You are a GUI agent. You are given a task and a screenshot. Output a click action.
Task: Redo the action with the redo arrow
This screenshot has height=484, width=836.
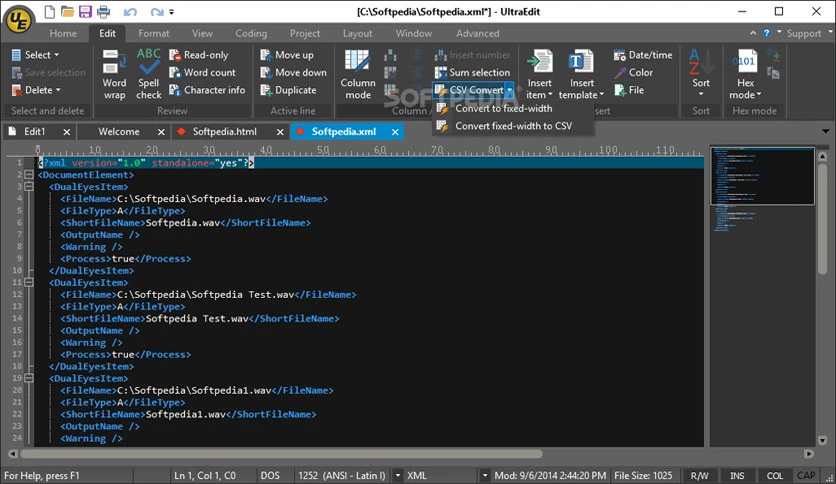tap(156, 11)
